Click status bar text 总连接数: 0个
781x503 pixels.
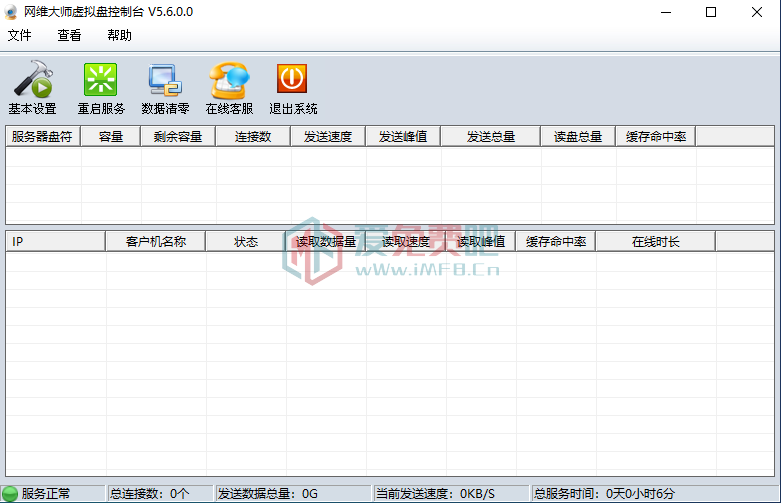[149, 494]
